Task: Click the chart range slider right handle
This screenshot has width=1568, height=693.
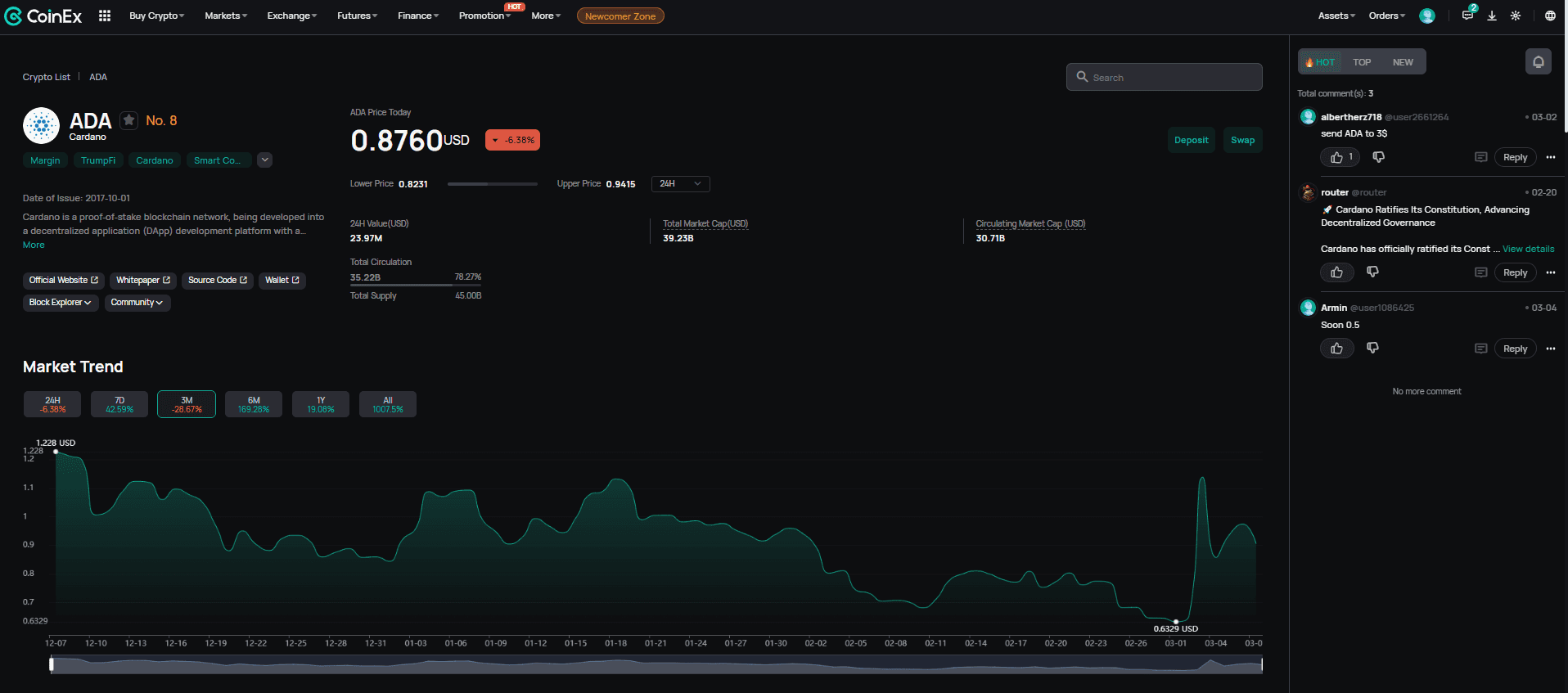Action: point(1262,665)
